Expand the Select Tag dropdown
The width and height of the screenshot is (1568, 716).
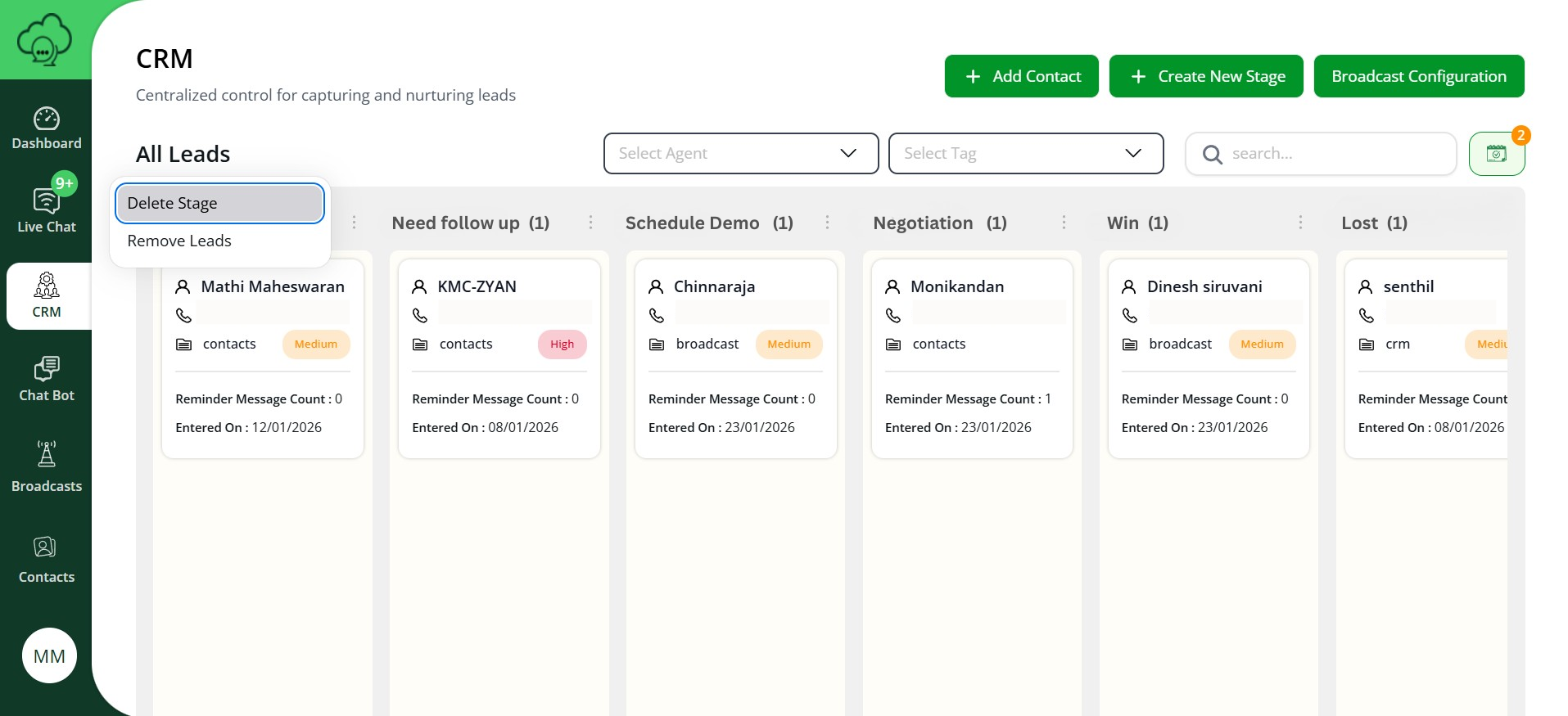tap(1025, 154)
